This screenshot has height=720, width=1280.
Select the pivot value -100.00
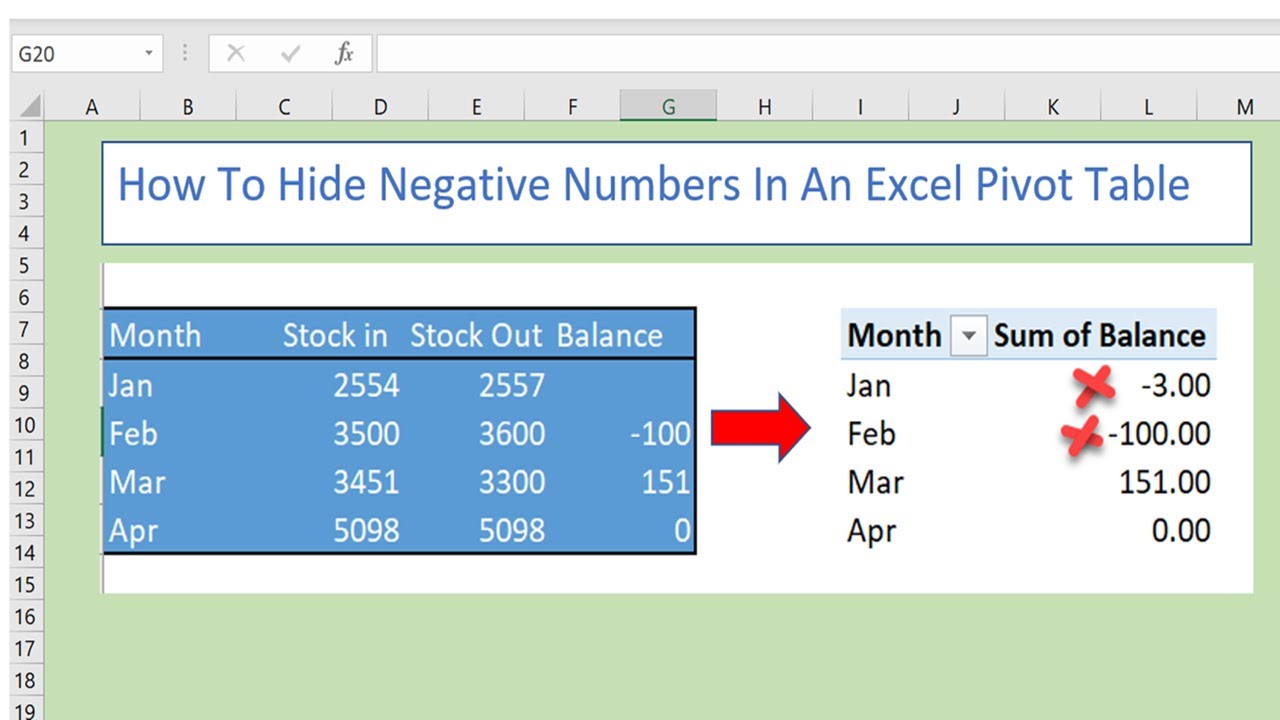click(1159, 434)
